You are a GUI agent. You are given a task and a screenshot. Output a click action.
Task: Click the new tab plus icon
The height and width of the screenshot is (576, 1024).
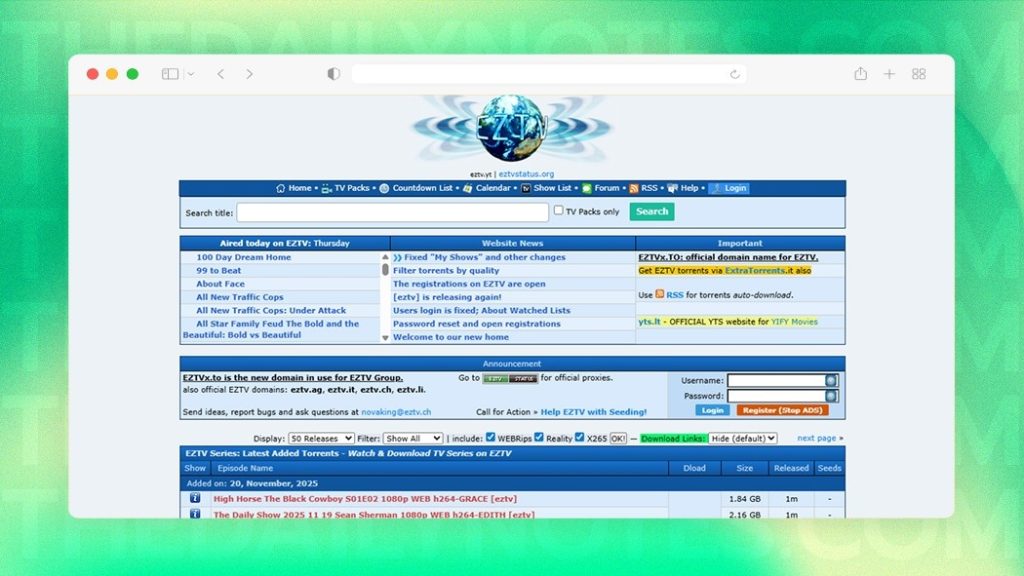point(889,74)
